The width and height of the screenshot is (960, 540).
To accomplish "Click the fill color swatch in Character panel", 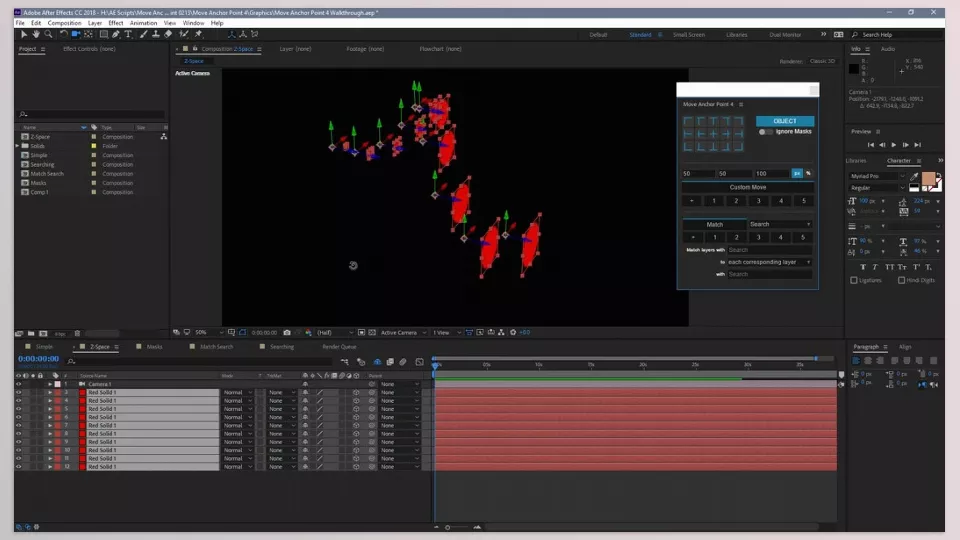I will click(x=928, y=179).
